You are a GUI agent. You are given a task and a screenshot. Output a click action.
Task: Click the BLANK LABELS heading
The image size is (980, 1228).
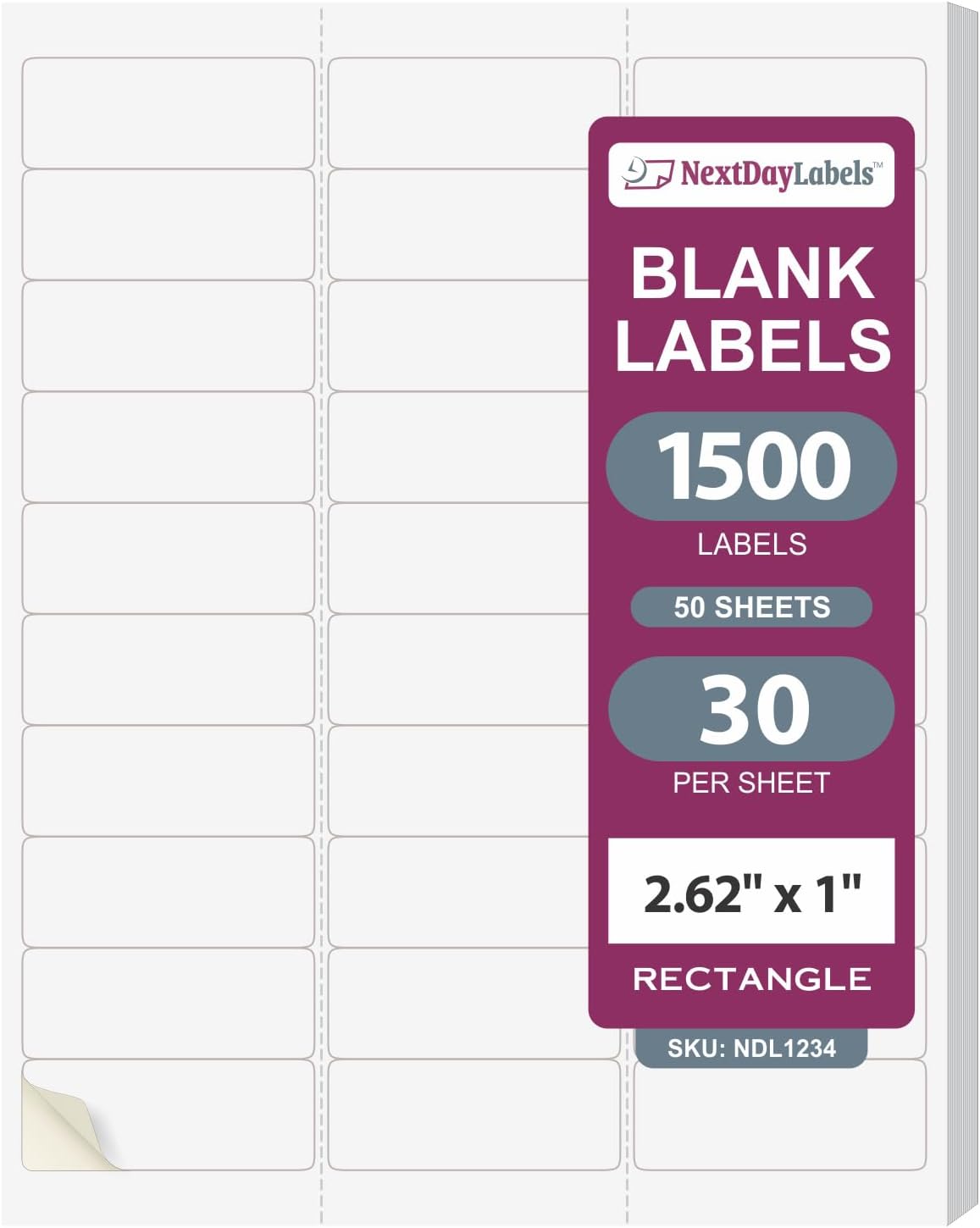point(752,309)
